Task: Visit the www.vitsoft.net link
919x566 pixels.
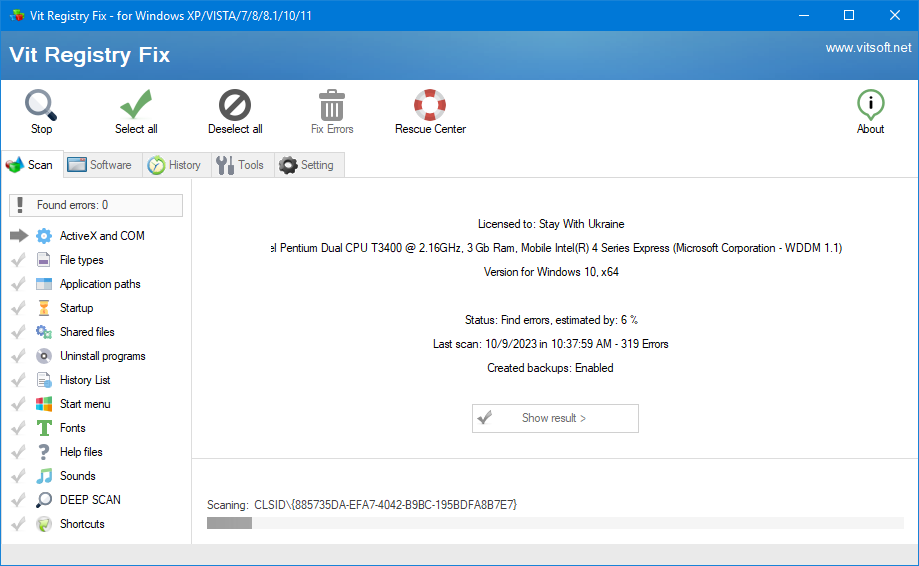Action: [868, 47]
